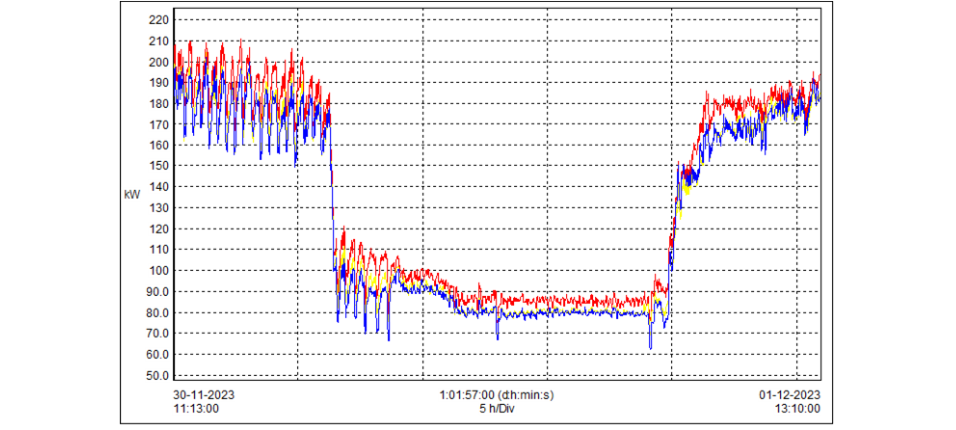Click the 30-11-2023 start date label
956x430 pixels.
click(203, 395)
